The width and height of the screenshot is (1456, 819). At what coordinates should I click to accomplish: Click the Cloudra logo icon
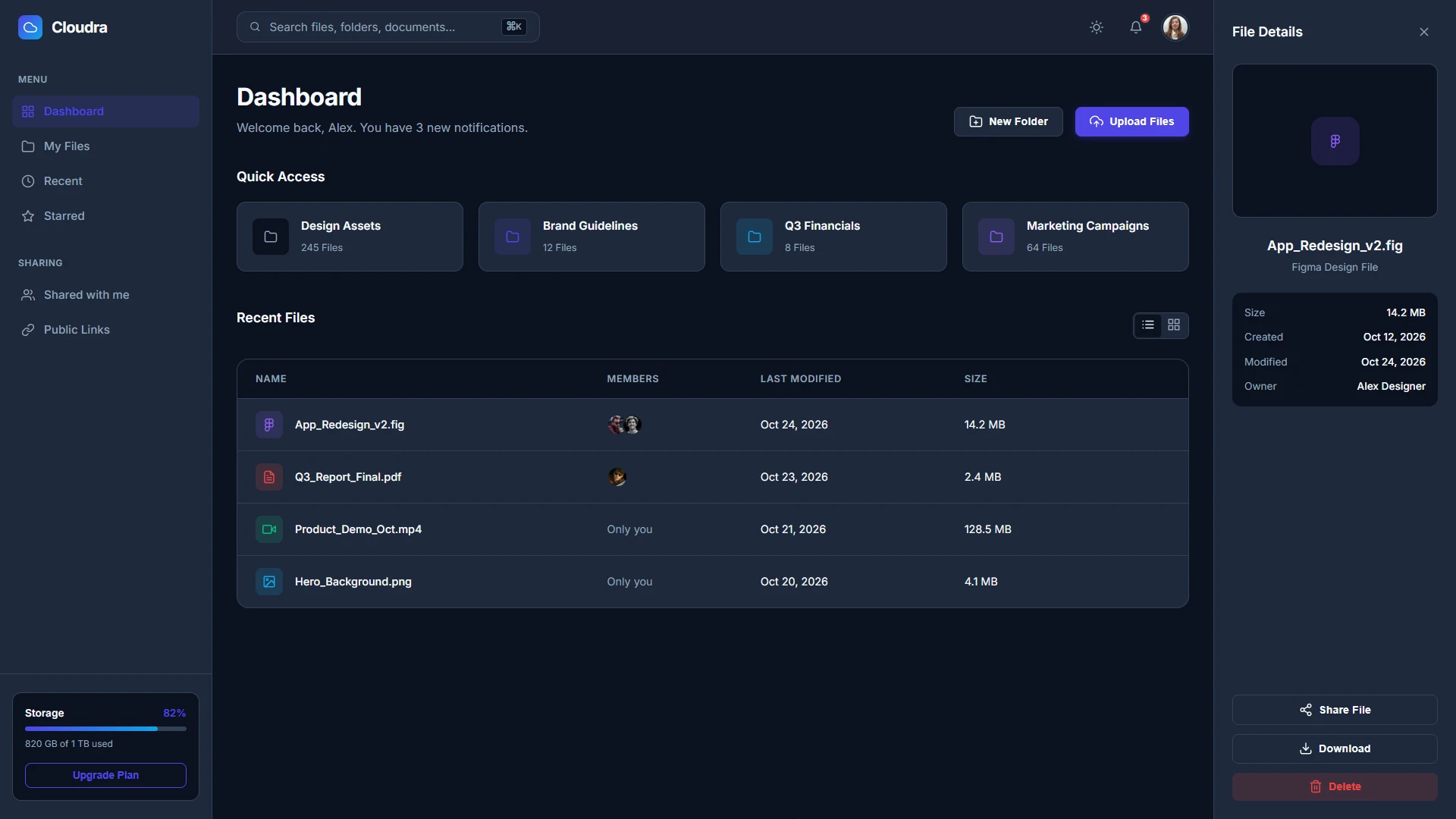(30, 27)
